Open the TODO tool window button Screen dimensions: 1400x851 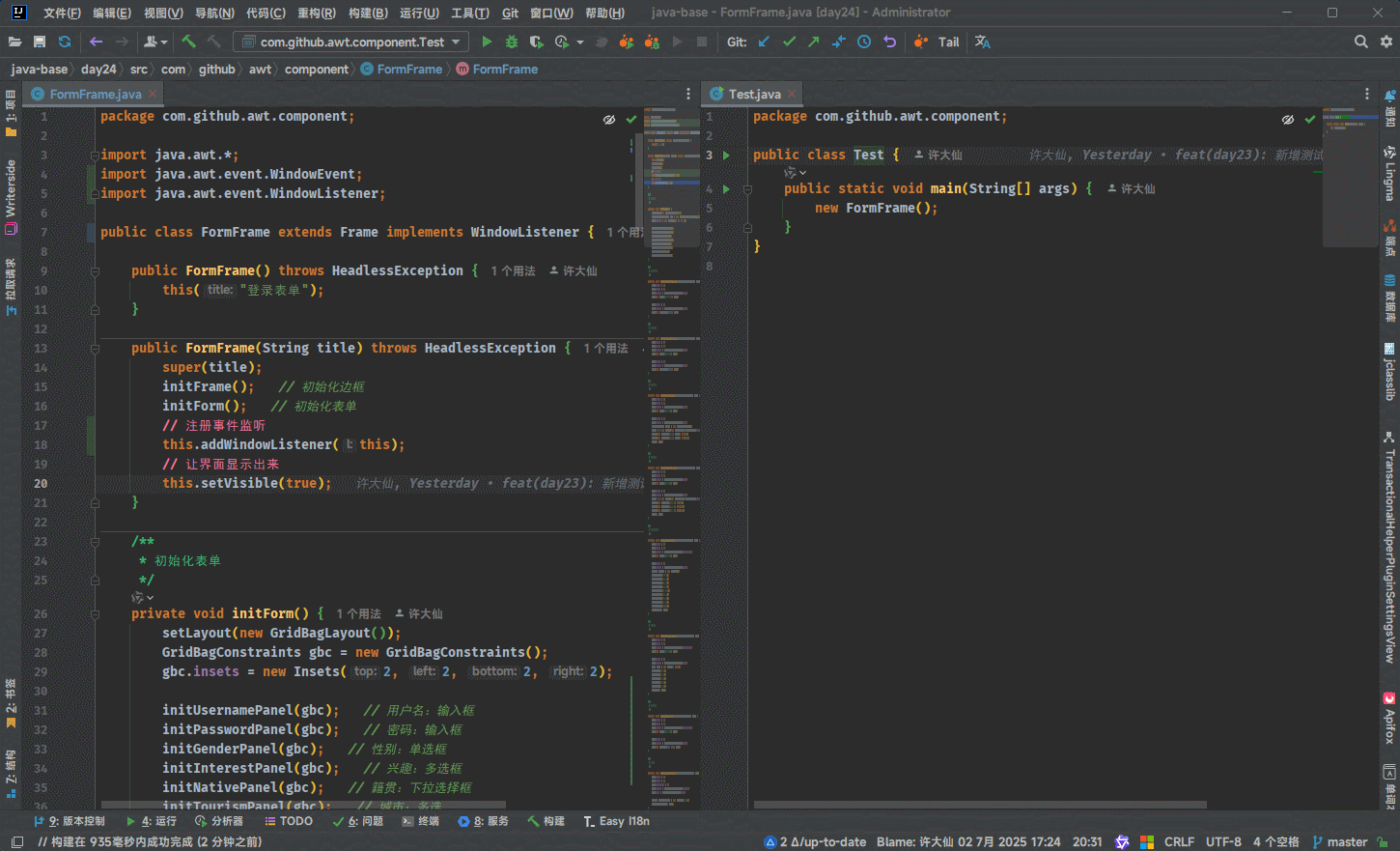click(x=289, y=821)
